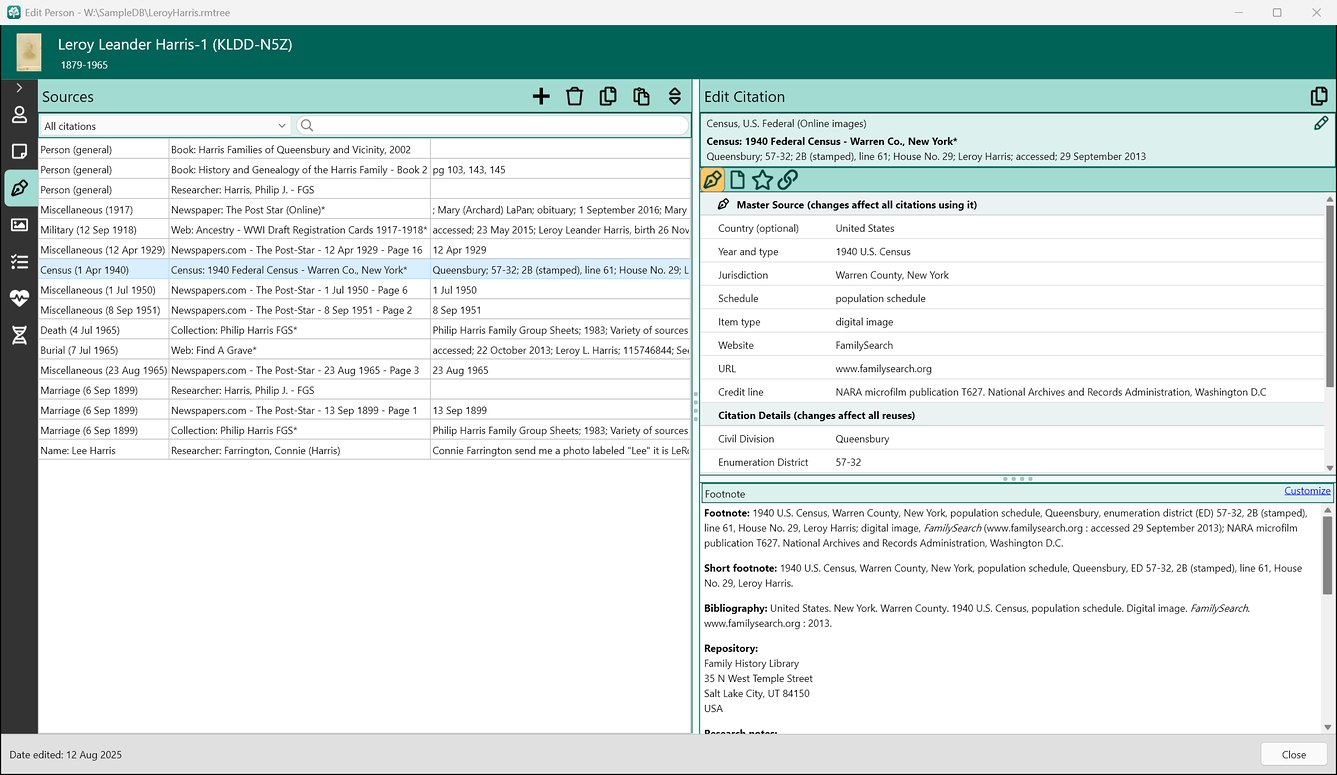Open citation notes document tab
The width and height of the screenshot is (1337, 775).
(x=737, y=180)
